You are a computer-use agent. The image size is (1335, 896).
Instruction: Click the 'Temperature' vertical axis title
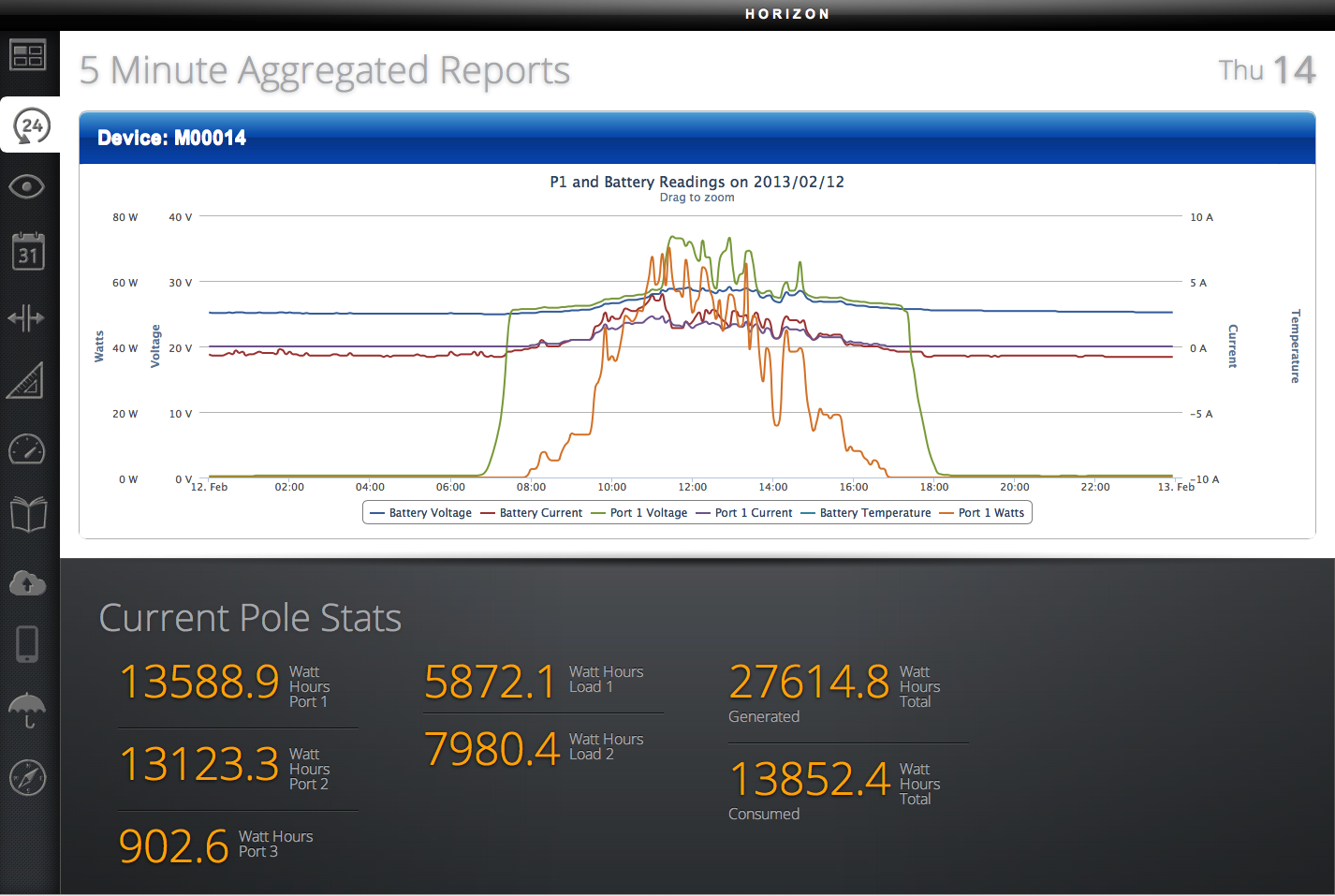point(1296,346)
